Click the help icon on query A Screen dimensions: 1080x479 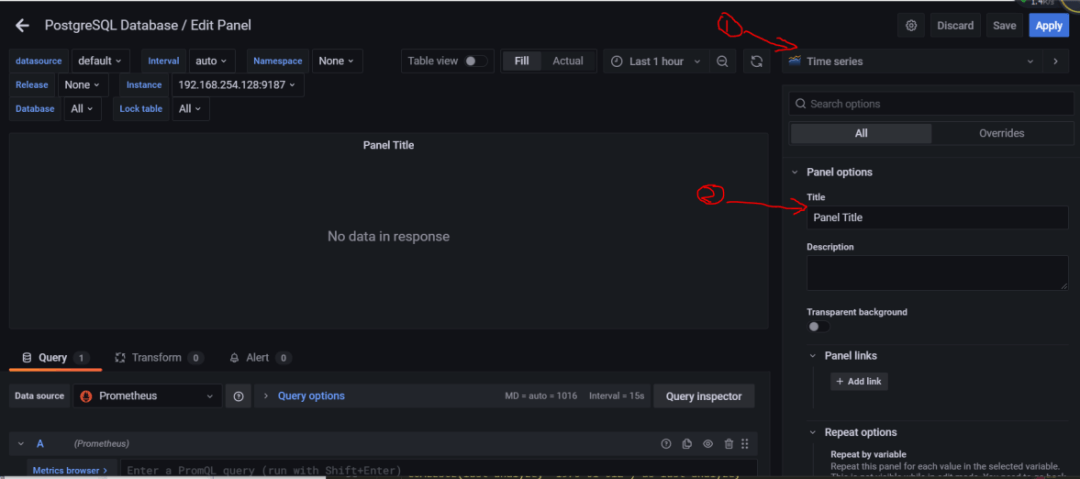666,444
